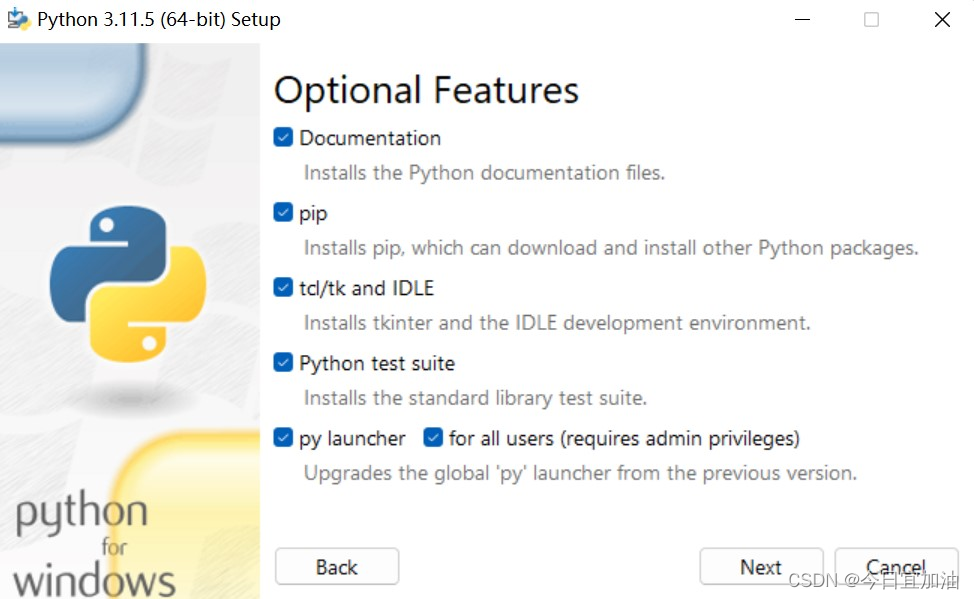Click the pip description text
Screen dimensions: 974x599
(x=610, y=247)
